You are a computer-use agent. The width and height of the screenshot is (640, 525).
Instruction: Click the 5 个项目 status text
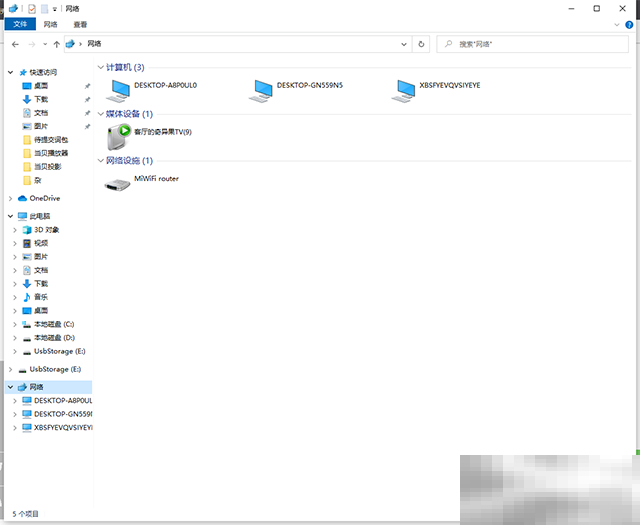[x=25, y=514]
